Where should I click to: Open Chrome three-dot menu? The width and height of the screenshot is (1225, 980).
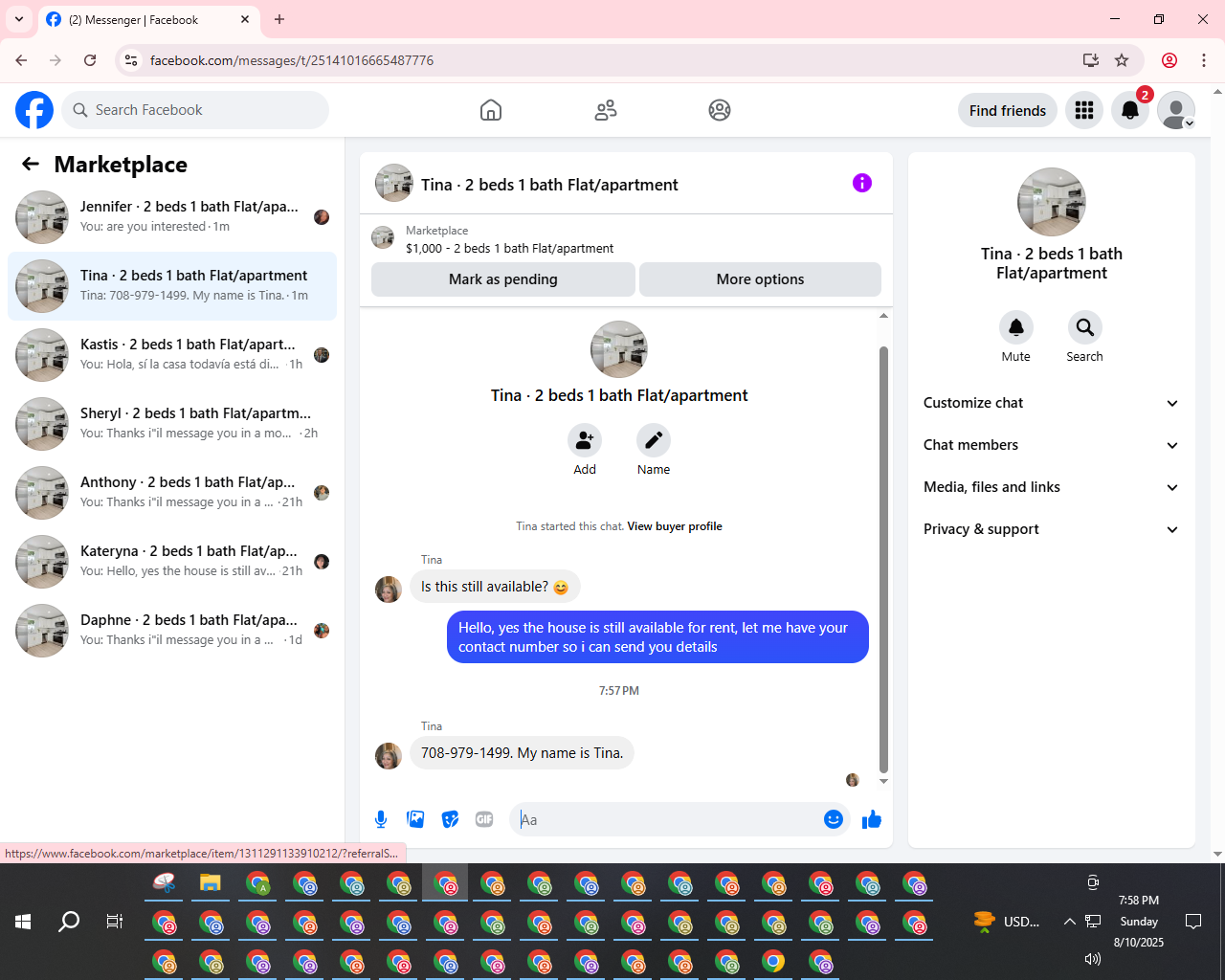(1204, 60)
